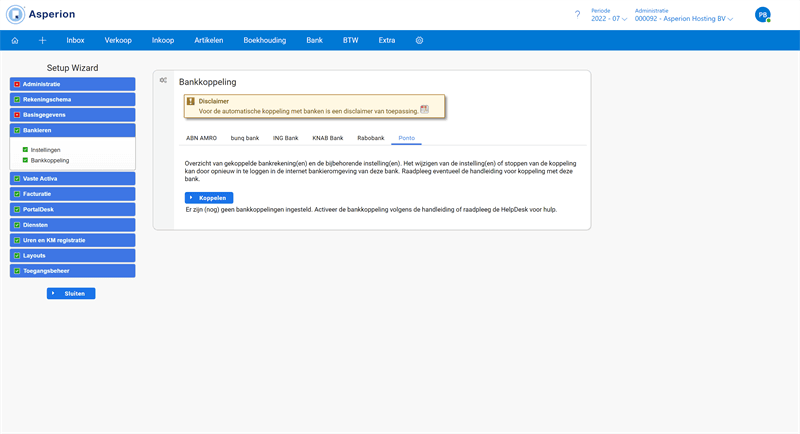Viewport: 800px width, 434px height.
Task: Open the Artikelen menu
Action: point(209,40)
